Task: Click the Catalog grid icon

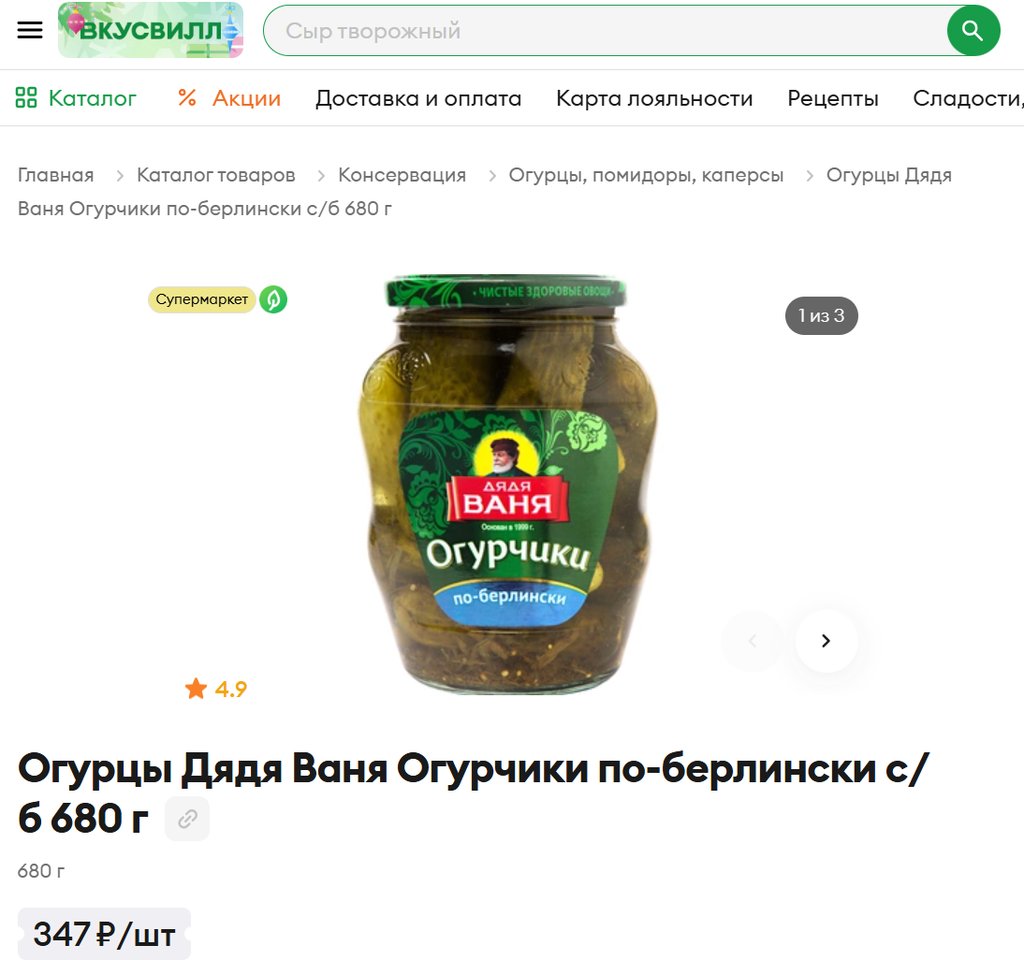Action: (x=26, y=98)
